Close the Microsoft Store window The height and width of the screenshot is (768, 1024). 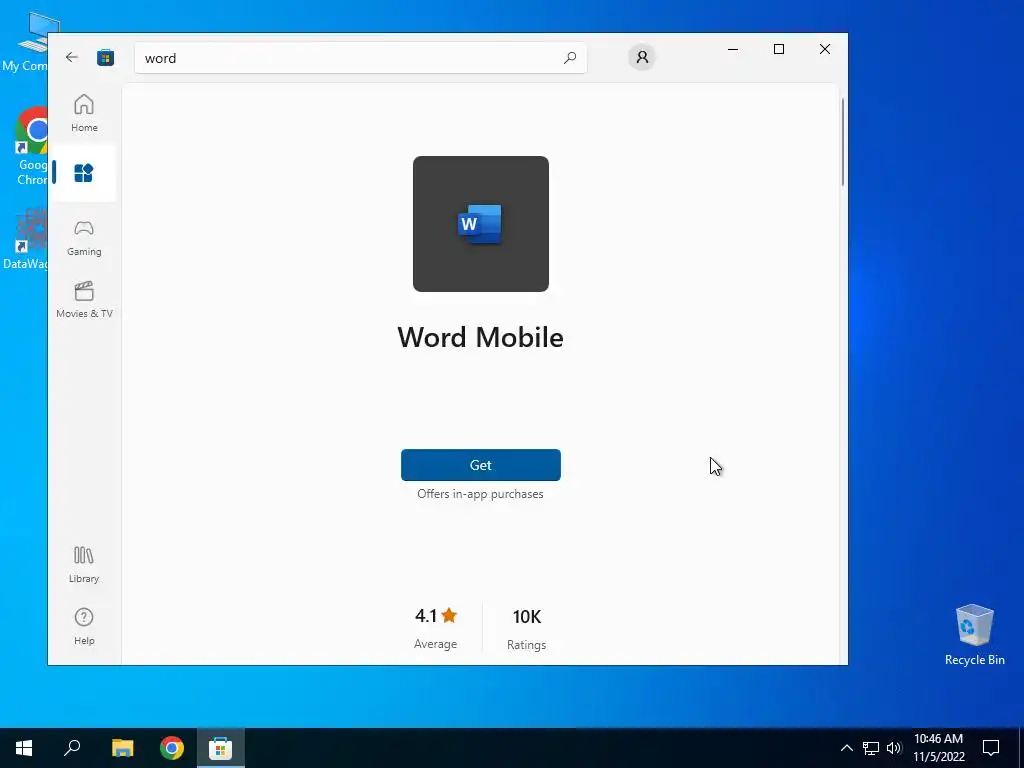[x=825, y=49]
